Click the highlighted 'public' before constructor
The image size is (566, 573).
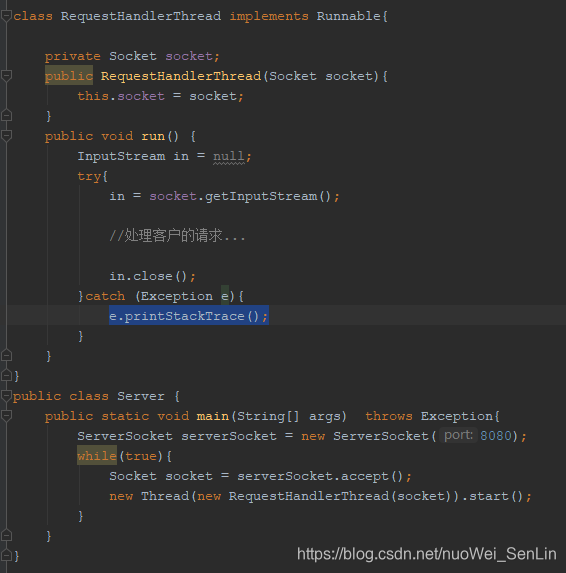[x=69, y=76]
